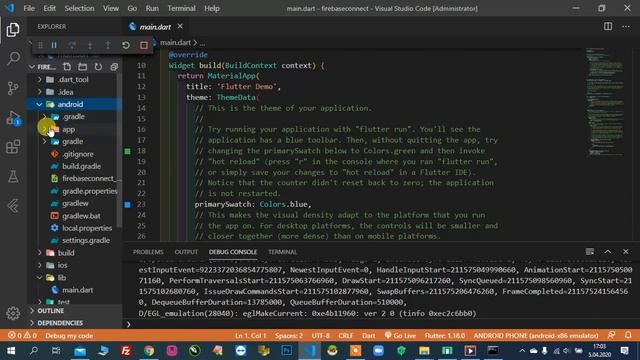Open the Run and Debug view
This screenshot has width=640, height=360.
point(13,118)
